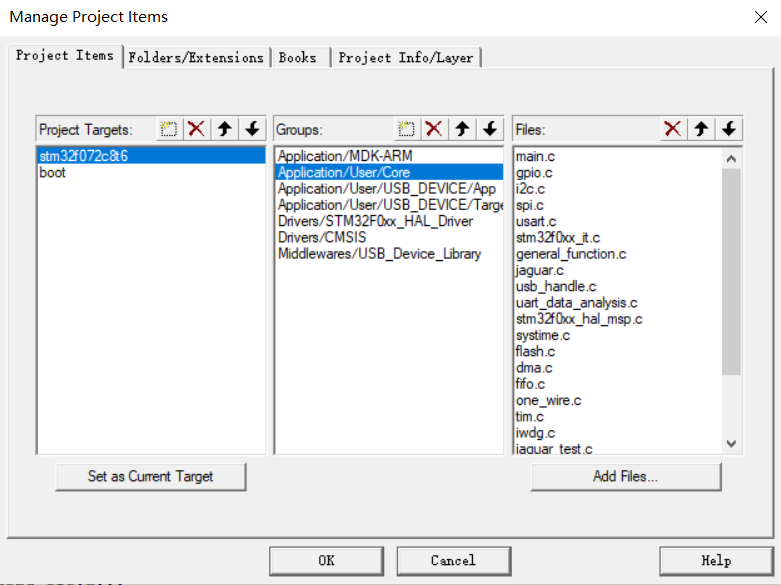The height and width of the screenshot is (585, 781).
Task: Open the Project Info/Layer tab
Action: pyautogui.click(x=406, y=58)
